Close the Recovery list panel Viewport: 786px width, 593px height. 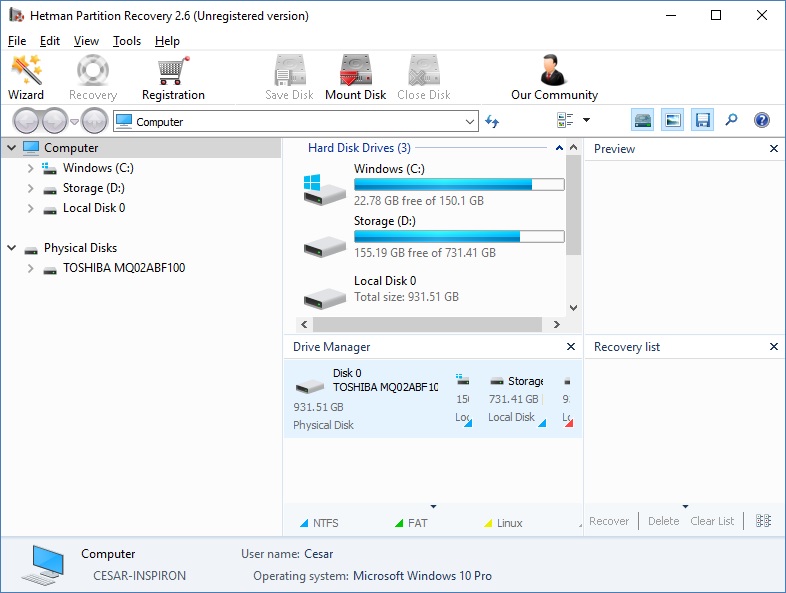tap(773, 346)
